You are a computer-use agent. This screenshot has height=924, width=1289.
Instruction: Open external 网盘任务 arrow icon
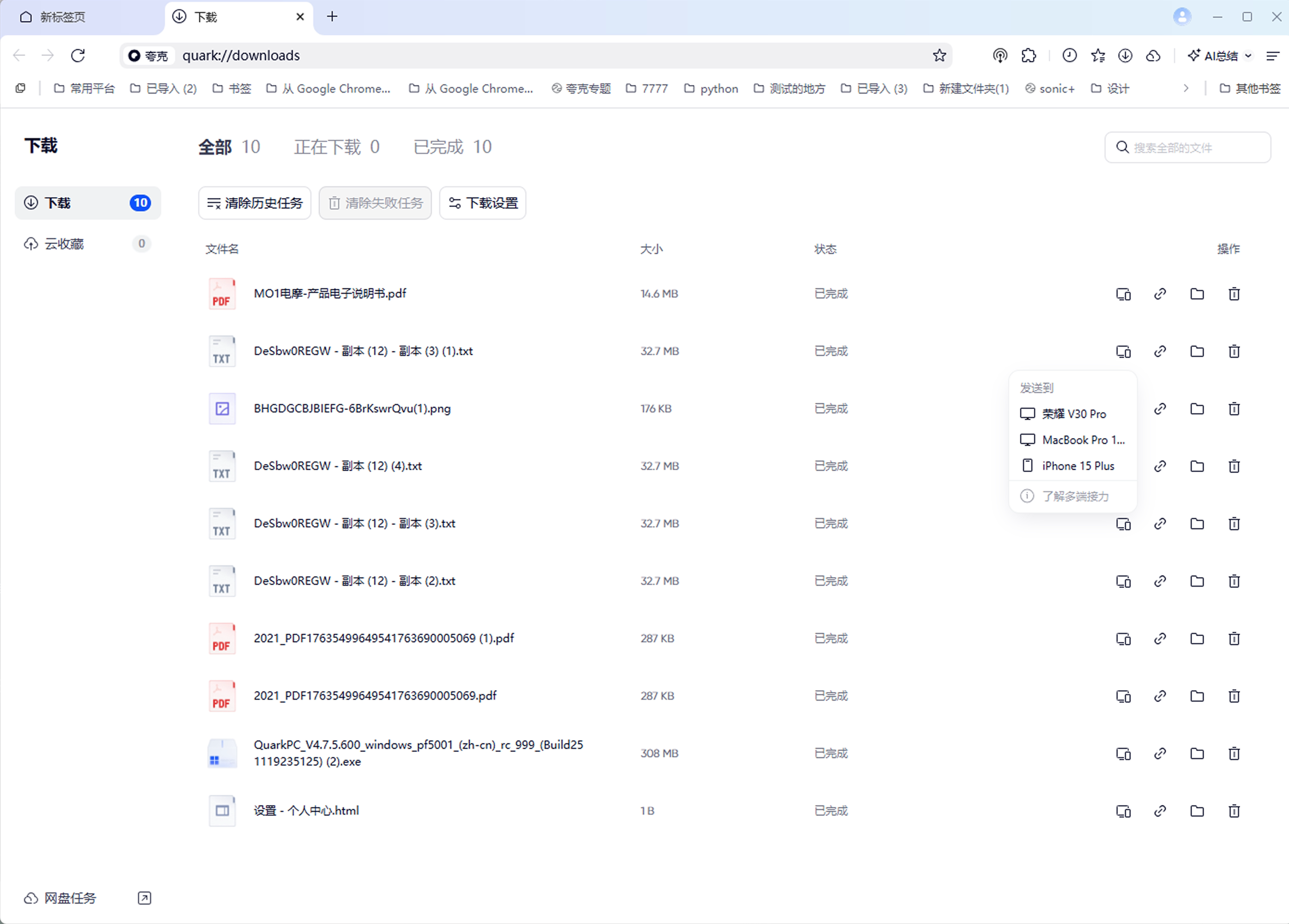tap(145, 898)
